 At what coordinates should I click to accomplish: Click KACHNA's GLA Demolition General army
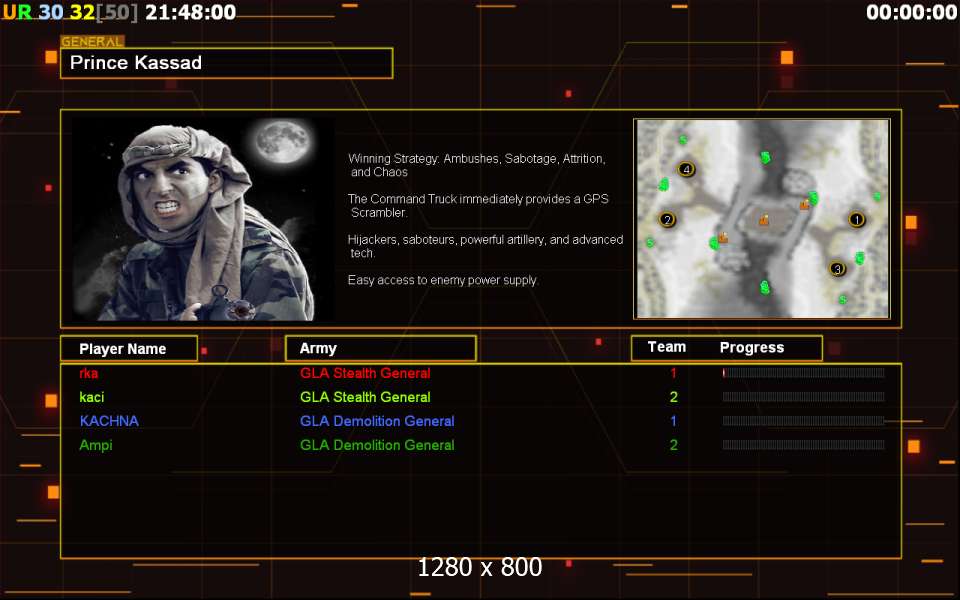pos(377,421)
